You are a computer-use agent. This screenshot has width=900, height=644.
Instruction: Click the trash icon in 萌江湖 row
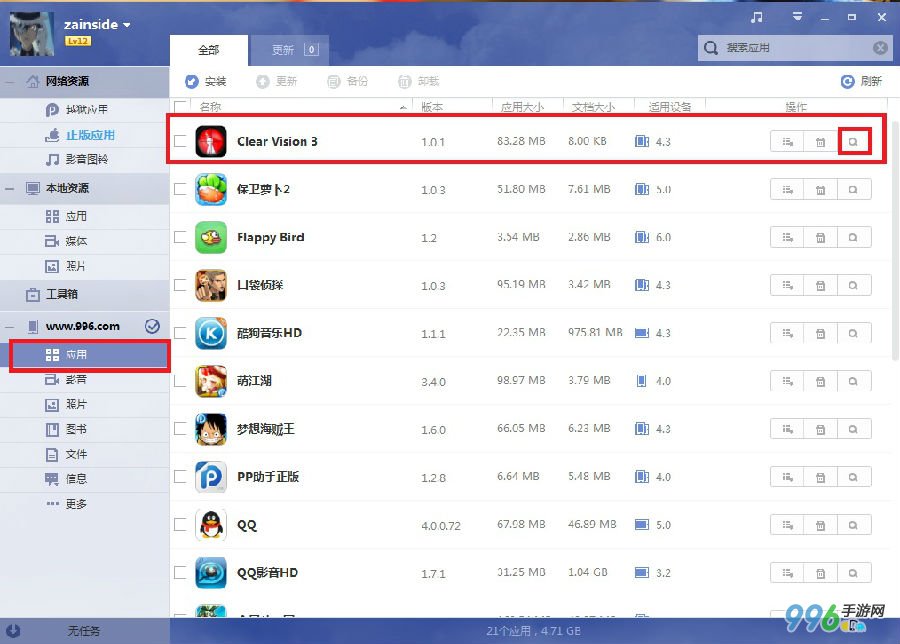tap(820, 381)
